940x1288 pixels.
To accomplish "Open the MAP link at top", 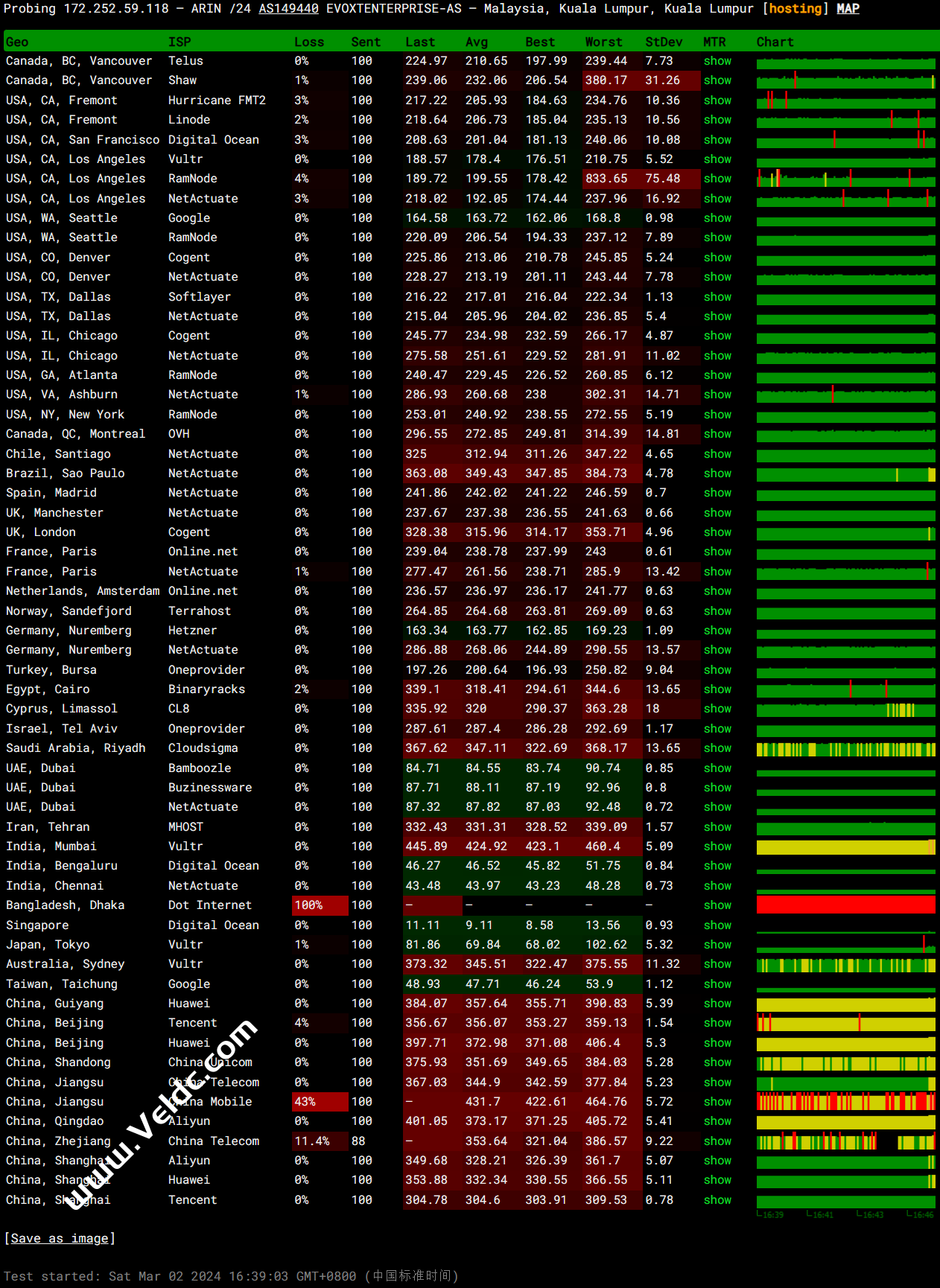I will pyautogui.click(x=848, y=9).
